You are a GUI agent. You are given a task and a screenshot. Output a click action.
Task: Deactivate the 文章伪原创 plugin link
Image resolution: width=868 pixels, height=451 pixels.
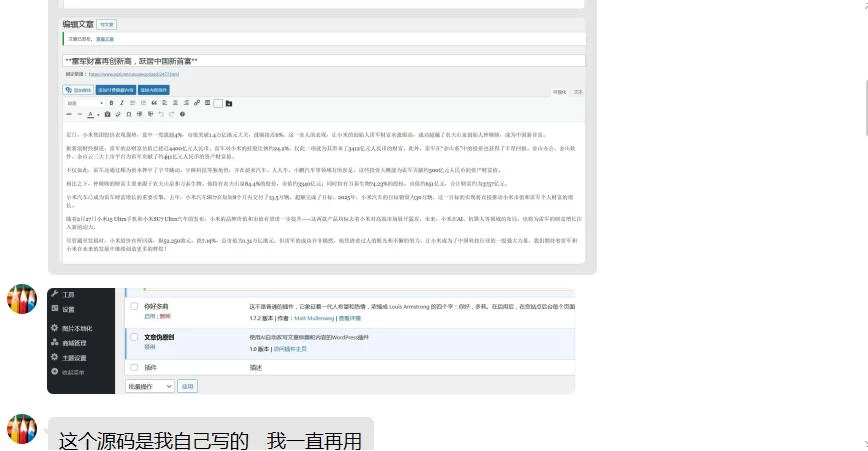tap(149, 348)
